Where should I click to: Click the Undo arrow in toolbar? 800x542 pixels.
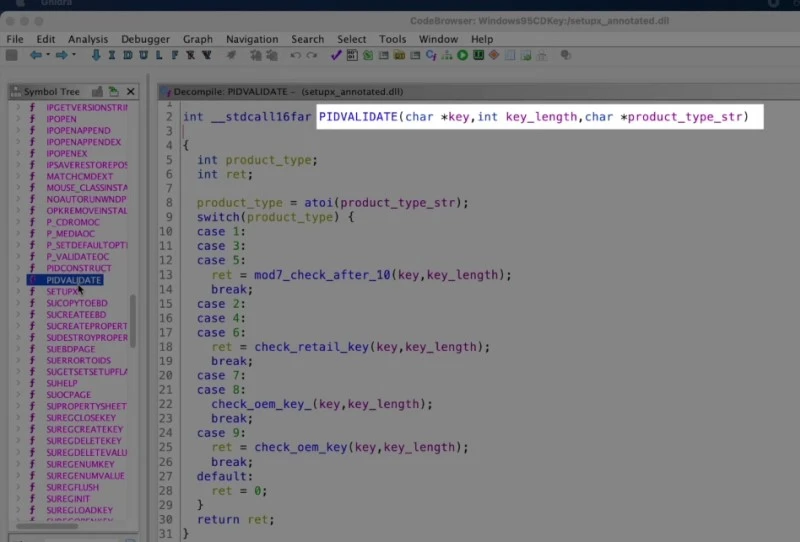point(296,55)
